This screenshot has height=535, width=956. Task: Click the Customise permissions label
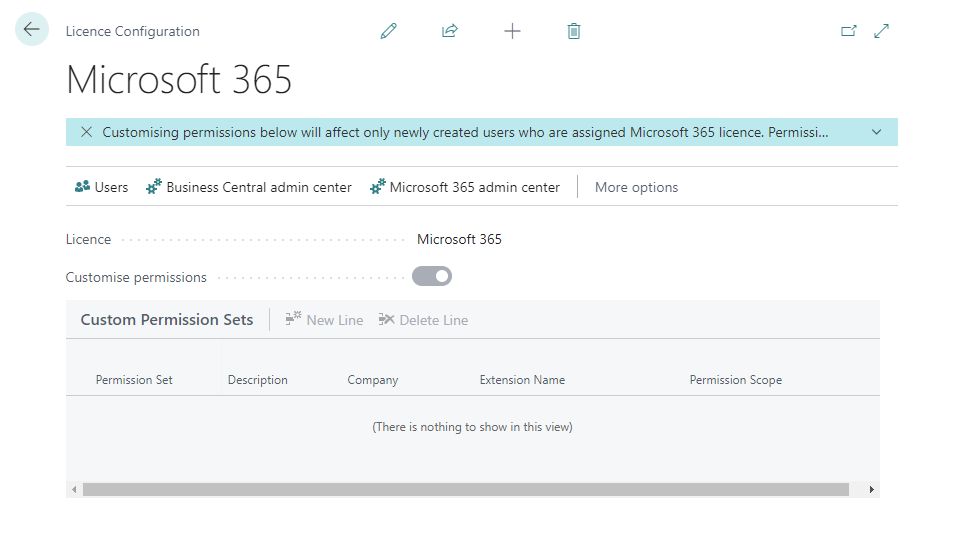click(136, 278)
